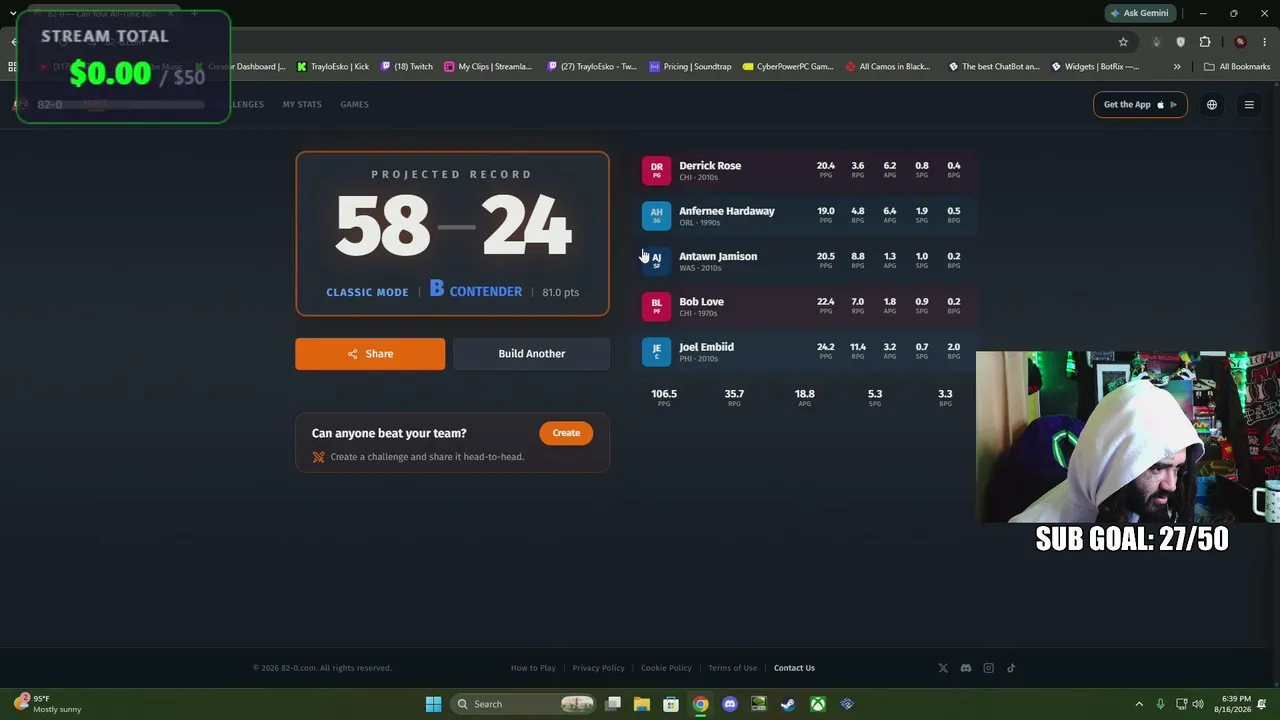The width and height of the screenshot is (1280, 720).
Task: Open the My Clips Streamlabs bookmark
Action: pos(488,67)
